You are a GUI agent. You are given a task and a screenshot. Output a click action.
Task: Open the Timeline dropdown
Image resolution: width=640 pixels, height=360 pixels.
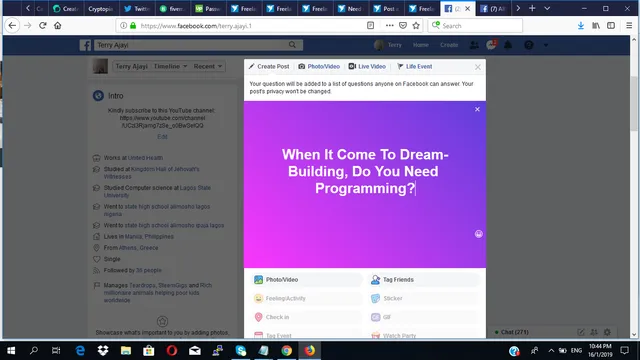pos(170,66)
